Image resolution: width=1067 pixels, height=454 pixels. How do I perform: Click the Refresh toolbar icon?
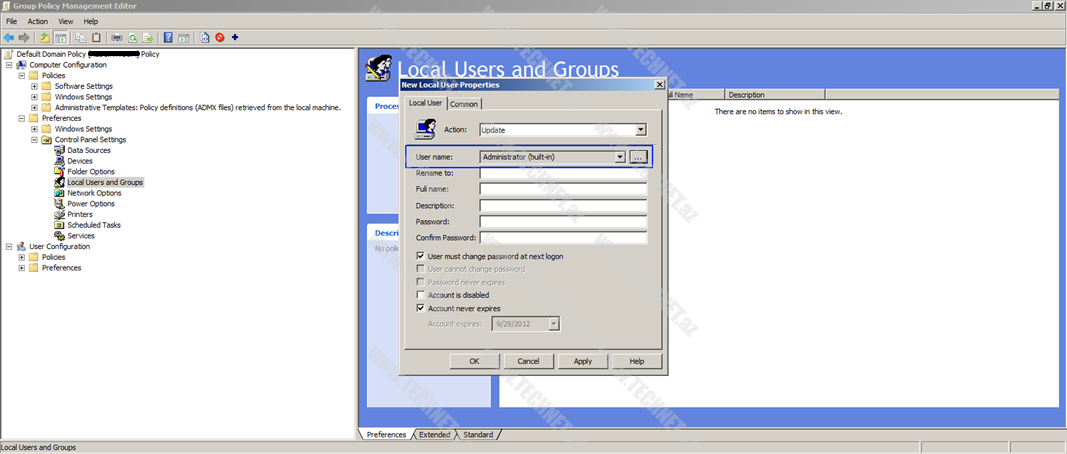132,38
